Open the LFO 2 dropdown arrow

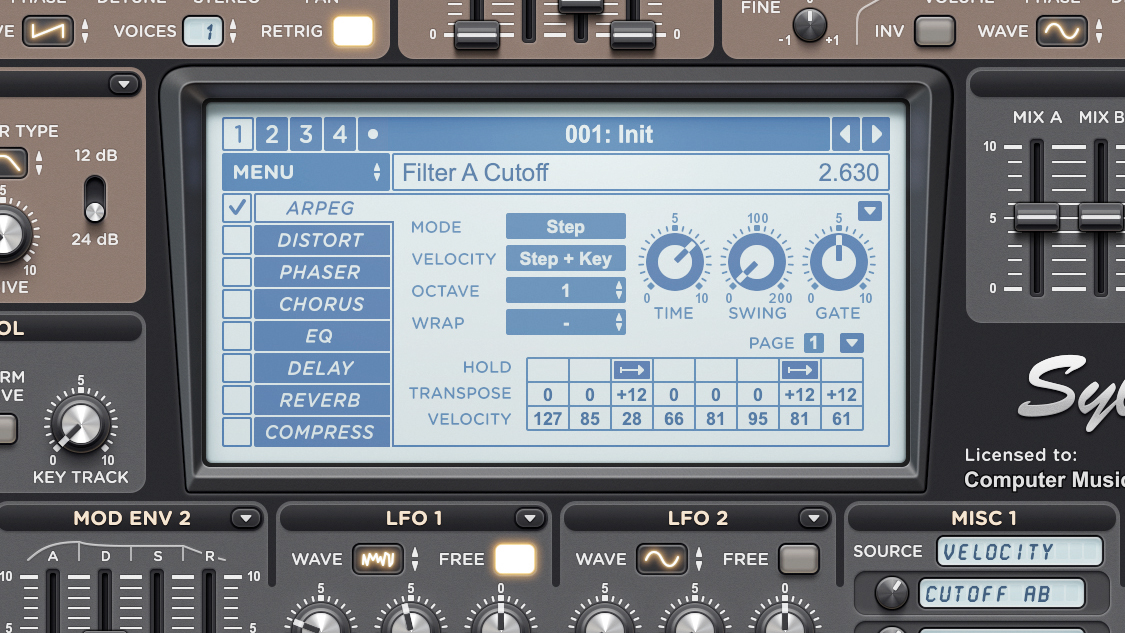(x=814, y=518)
